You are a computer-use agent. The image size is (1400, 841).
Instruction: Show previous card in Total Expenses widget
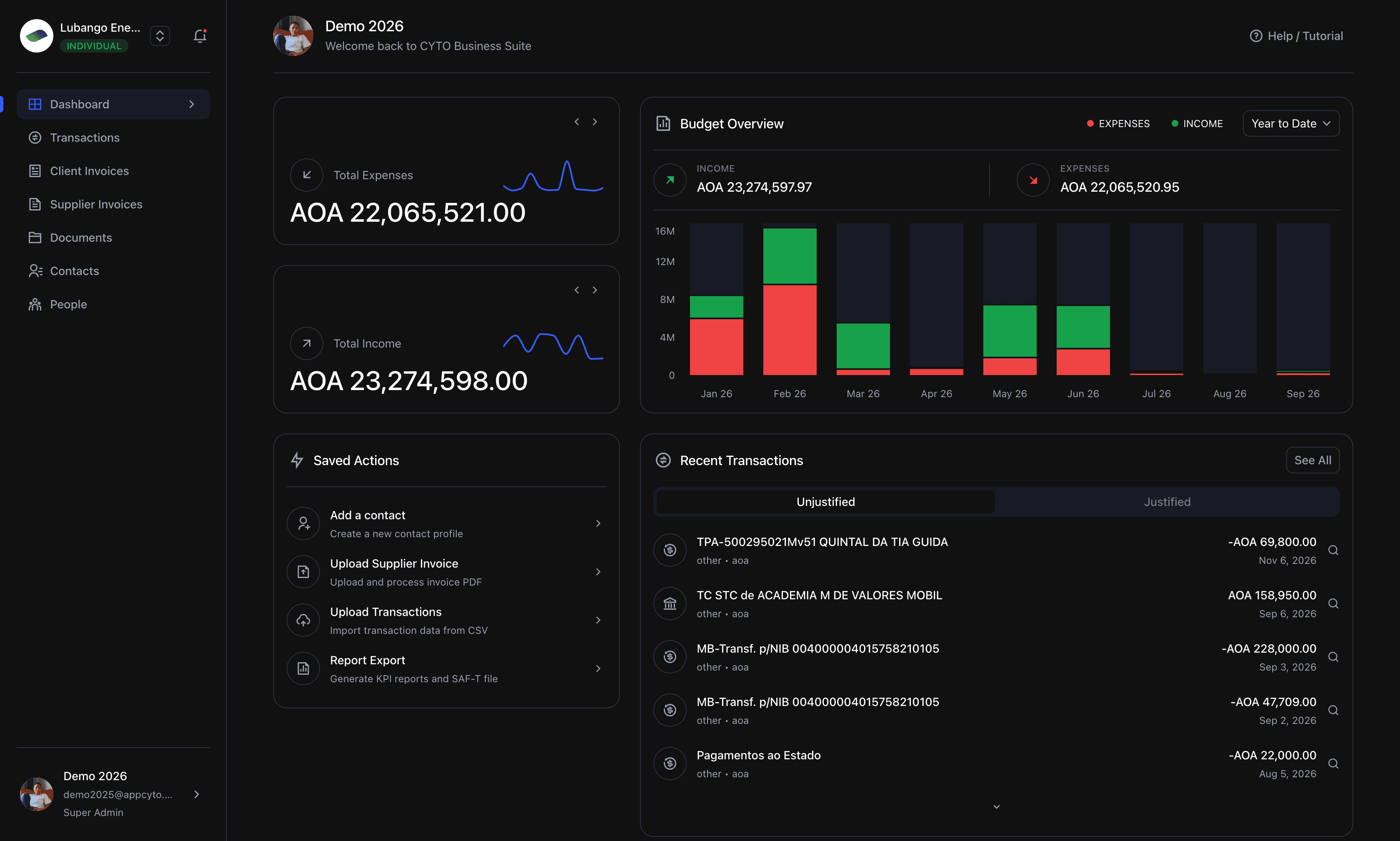tap(577, 122)
